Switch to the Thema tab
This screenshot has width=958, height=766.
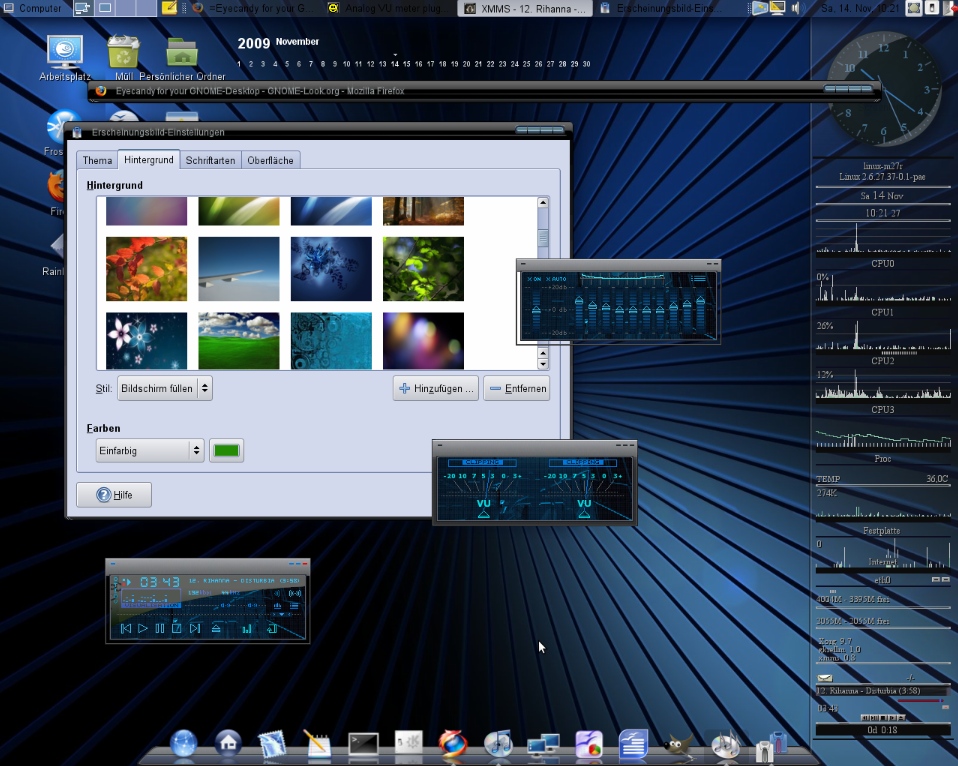(97, 161)
